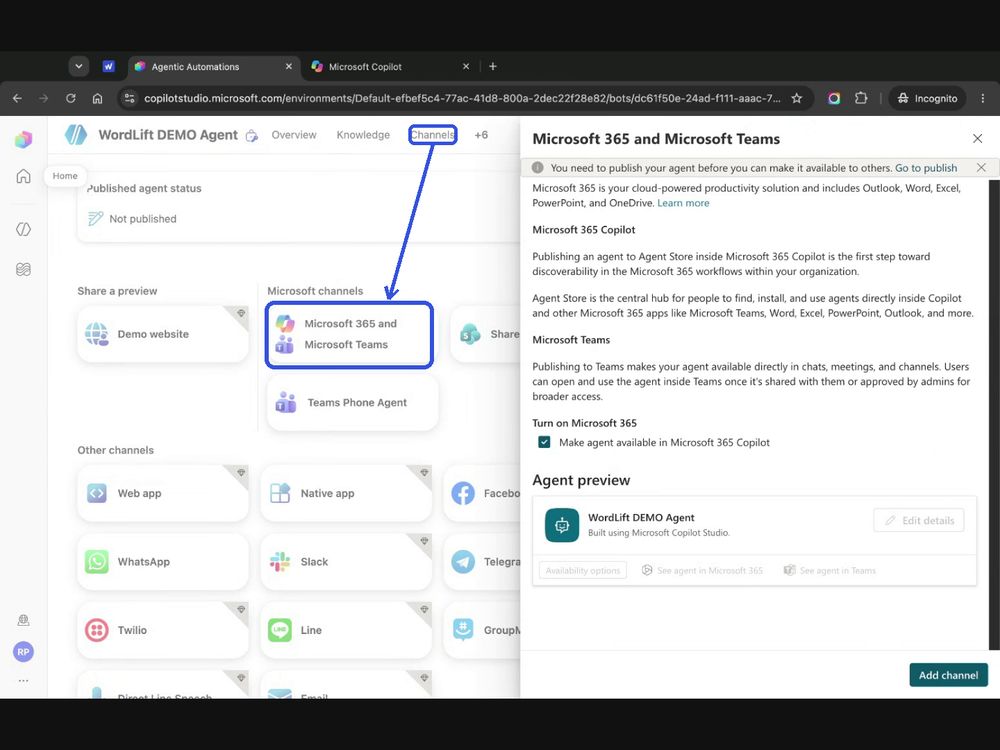Choose the Telegram channel
Viewport: 1000px width, 750px height.
[483, 562]
